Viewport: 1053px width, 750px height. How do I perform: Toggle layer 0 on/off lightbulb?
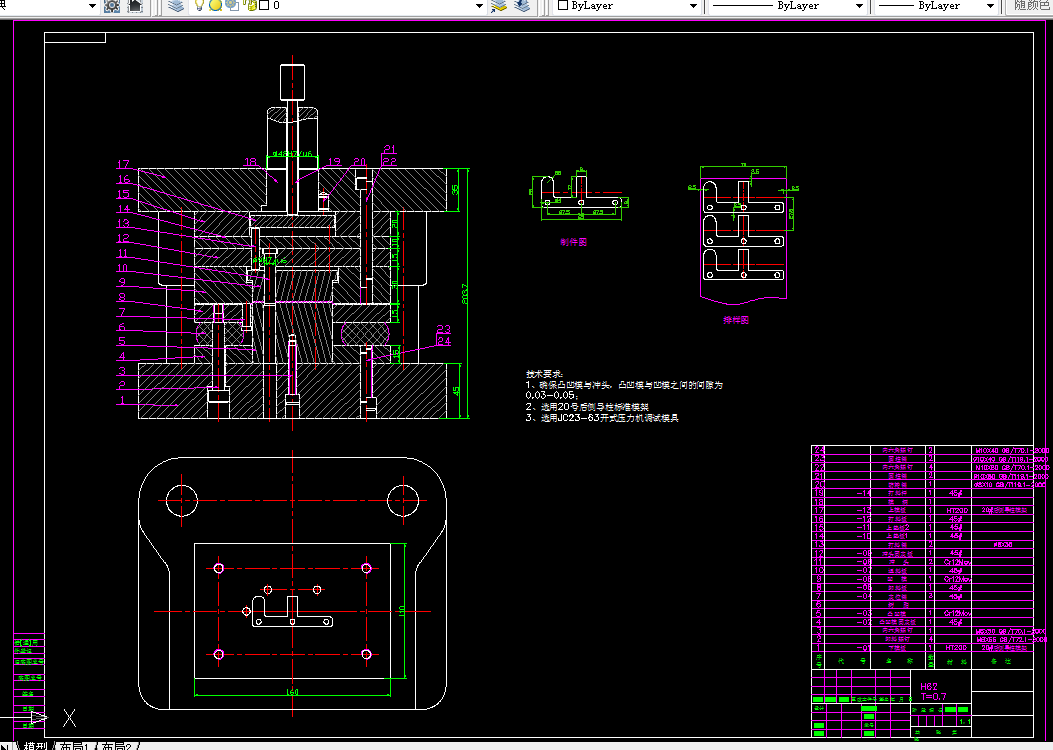pyautogui.click(x=199, y=5)
